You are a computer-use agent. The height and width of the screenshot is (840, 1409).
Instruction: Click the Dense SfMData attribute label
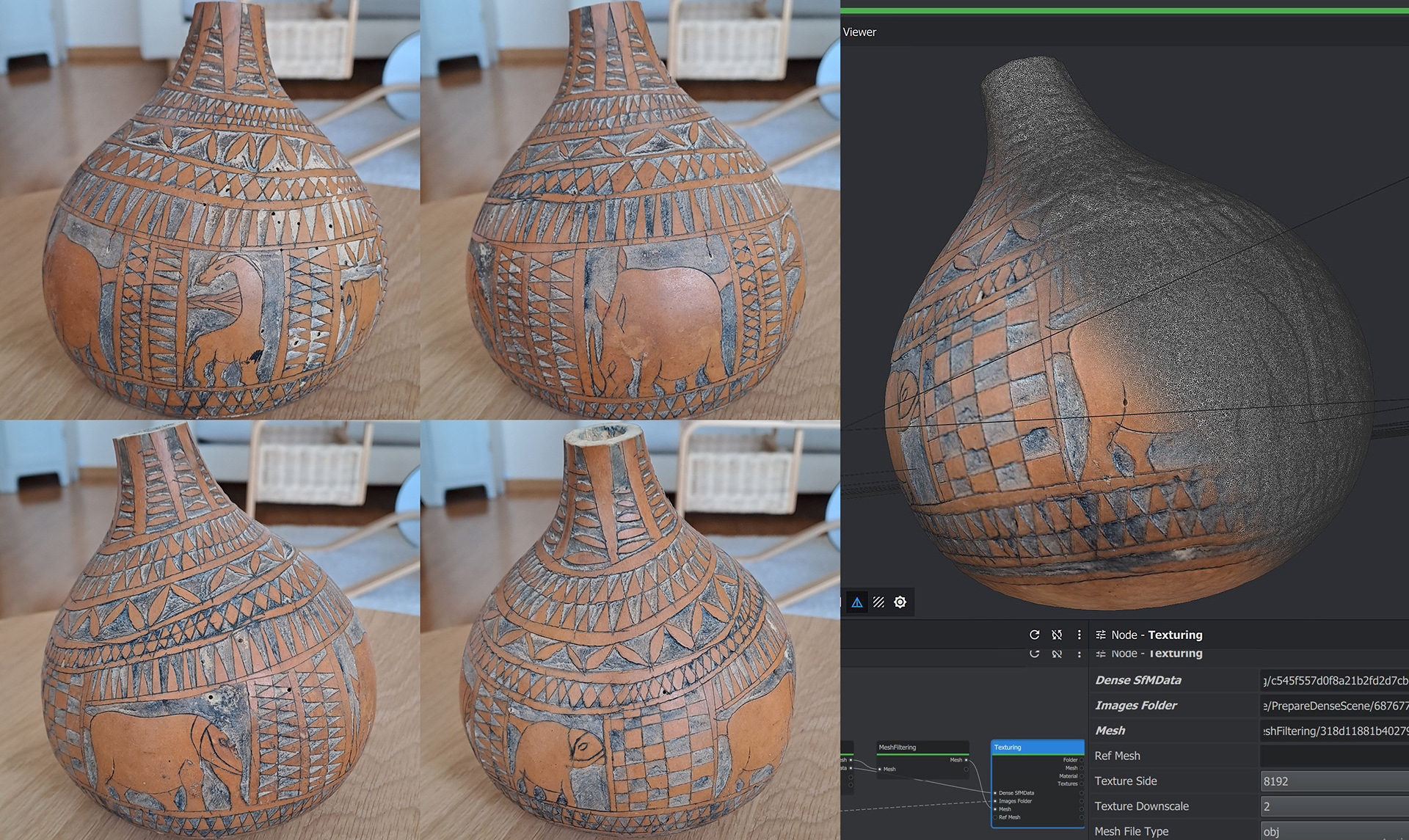1138,680
